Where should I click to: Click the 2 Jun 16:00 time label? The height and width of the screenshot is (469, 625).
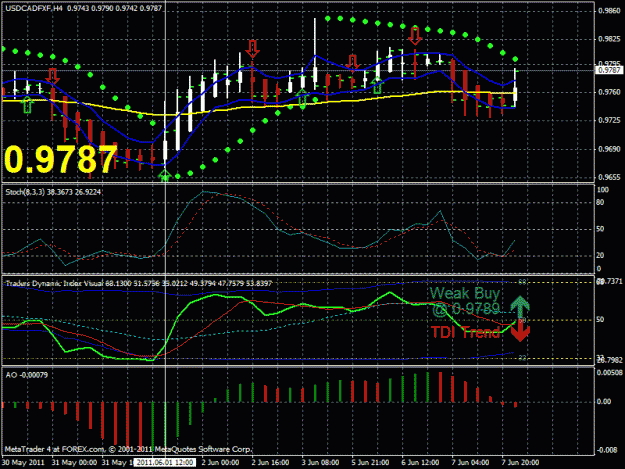[270, 463]
